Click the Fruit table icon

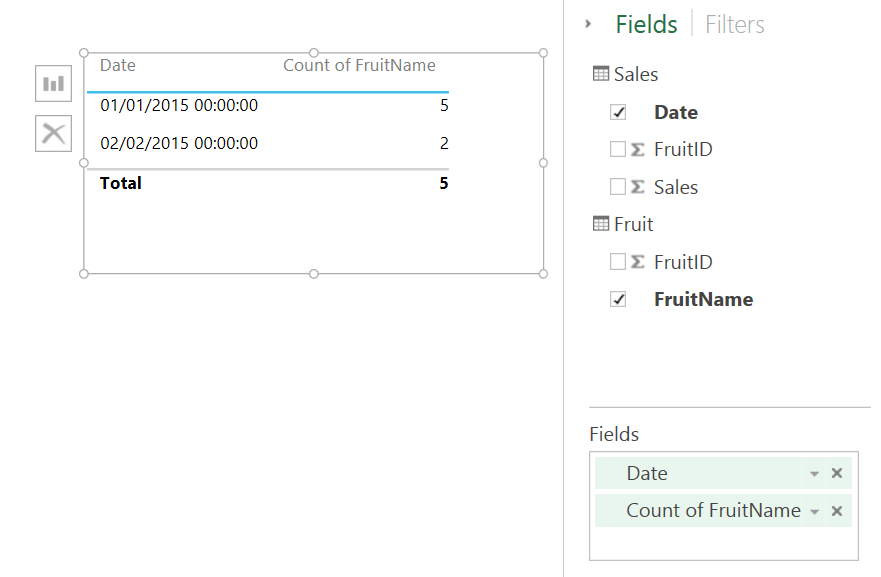pos(601,224)
